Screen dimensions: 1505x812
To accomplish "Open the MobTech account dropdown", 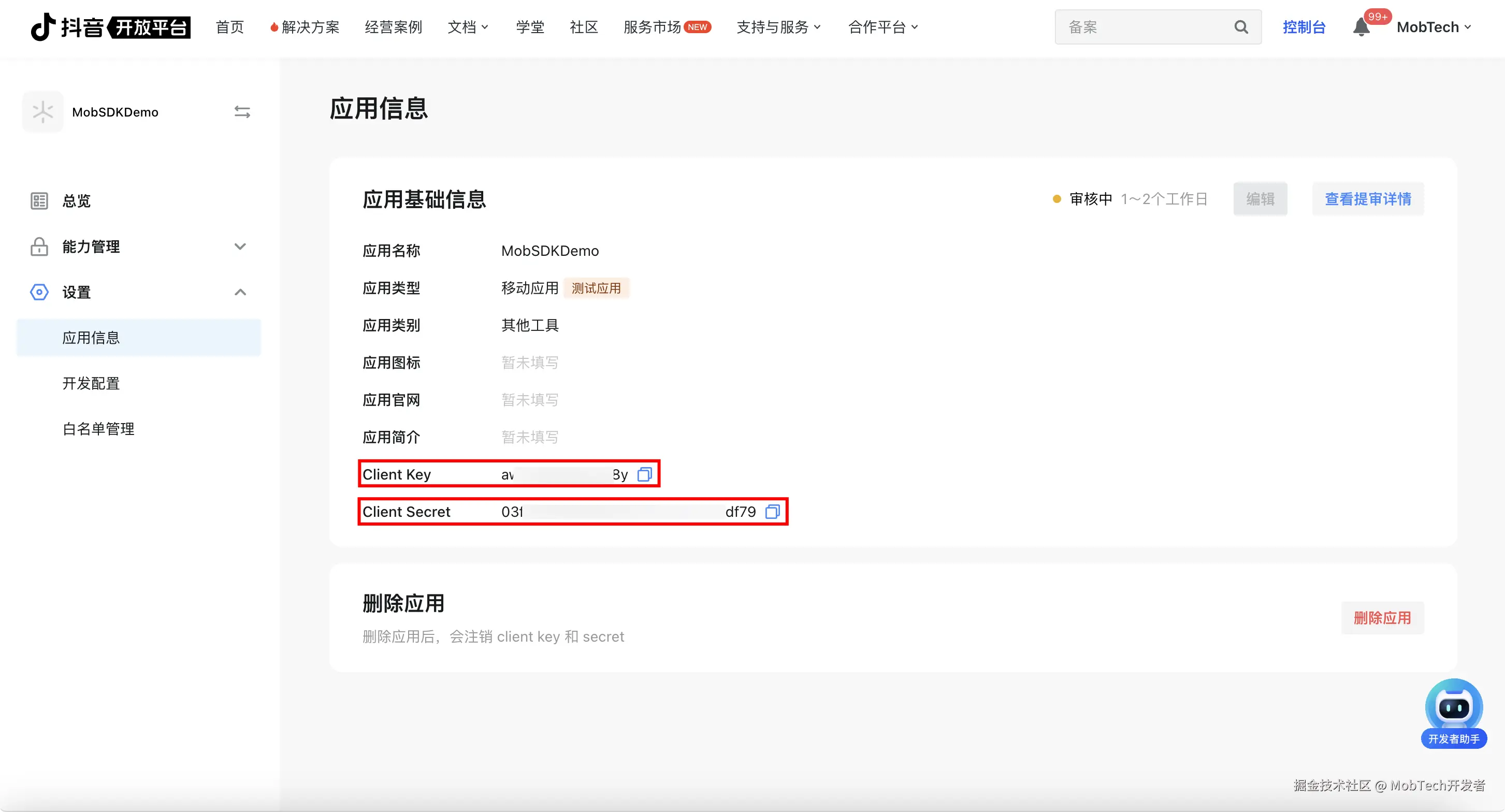I will point(1434,27).
